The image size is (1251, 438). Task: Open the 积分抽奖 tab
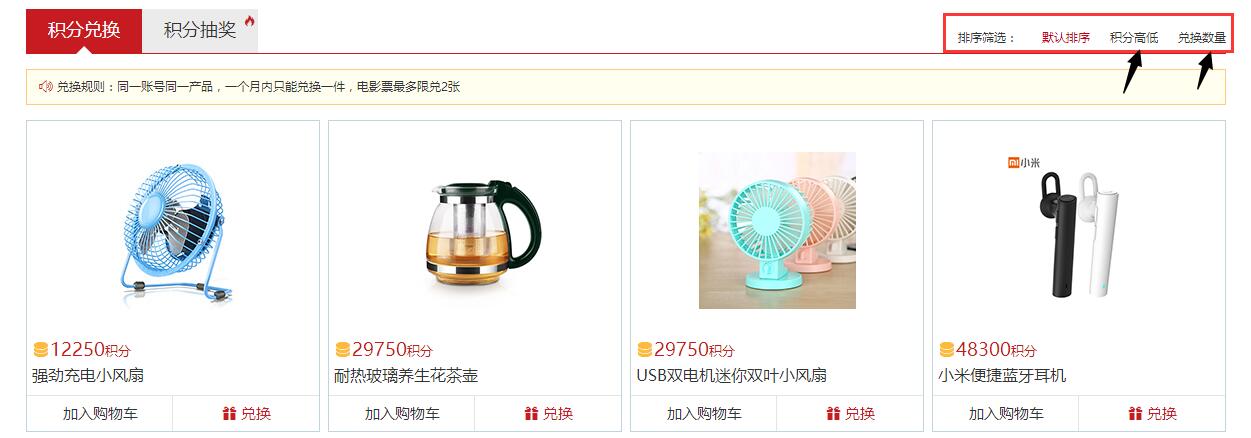coord(200,30)
